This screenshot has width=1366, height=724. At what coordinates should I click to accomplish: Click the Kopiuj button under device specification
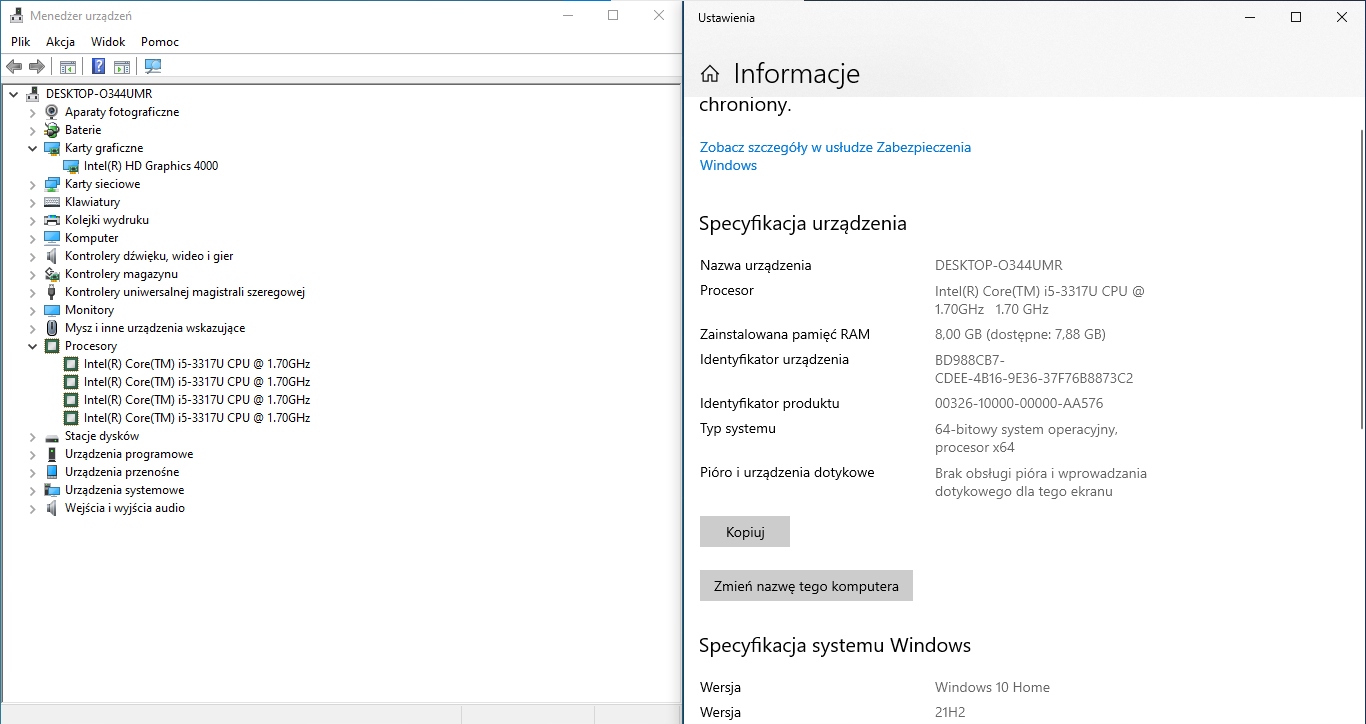tap(745, 532)
